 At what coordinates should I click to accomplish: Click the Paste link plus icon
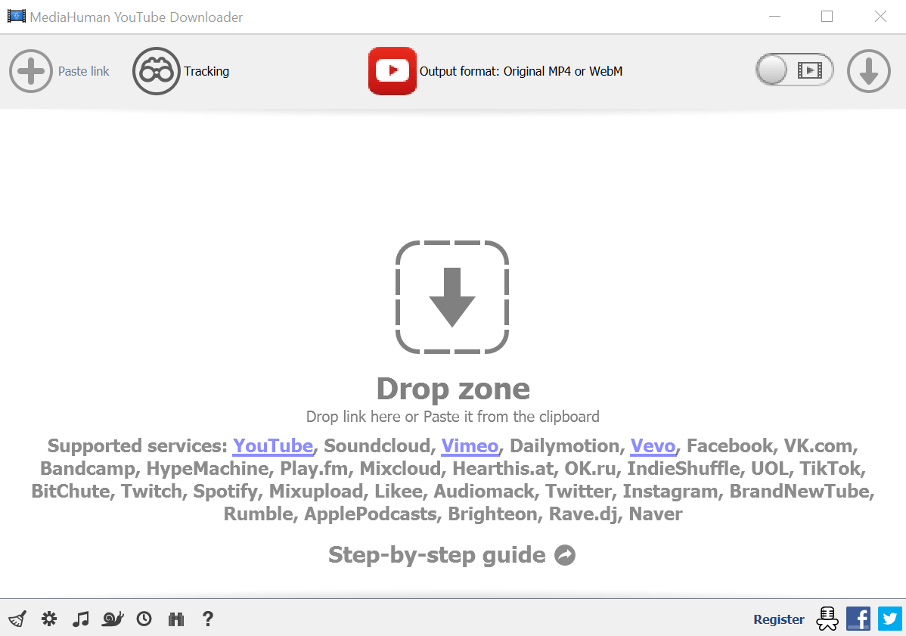pos(31,71)
